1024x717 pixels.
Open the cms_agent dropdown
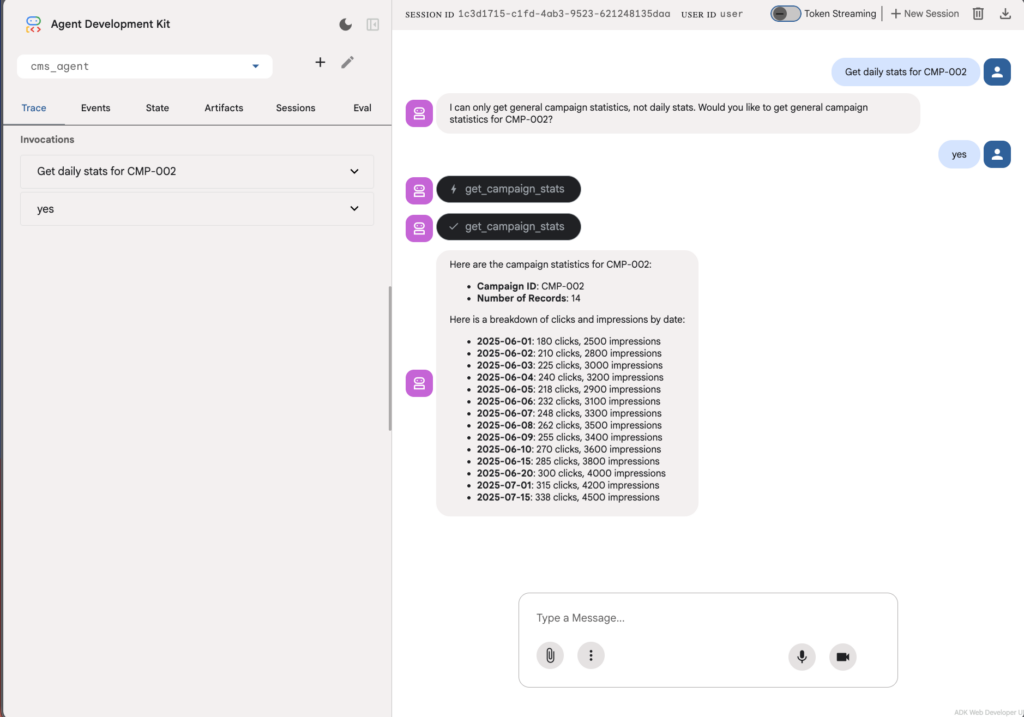[x=144, y=66]
